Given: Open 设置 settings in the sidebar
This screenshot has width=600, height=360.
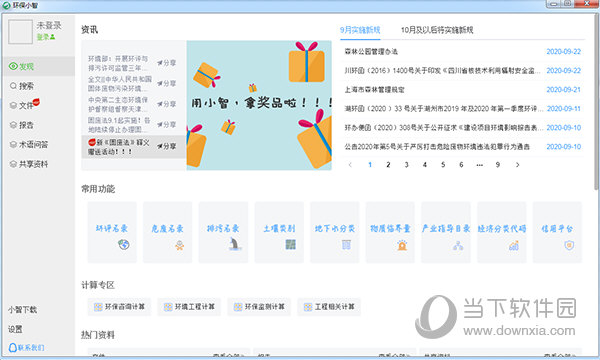Looking at the screenshot, I should (15, 329).
